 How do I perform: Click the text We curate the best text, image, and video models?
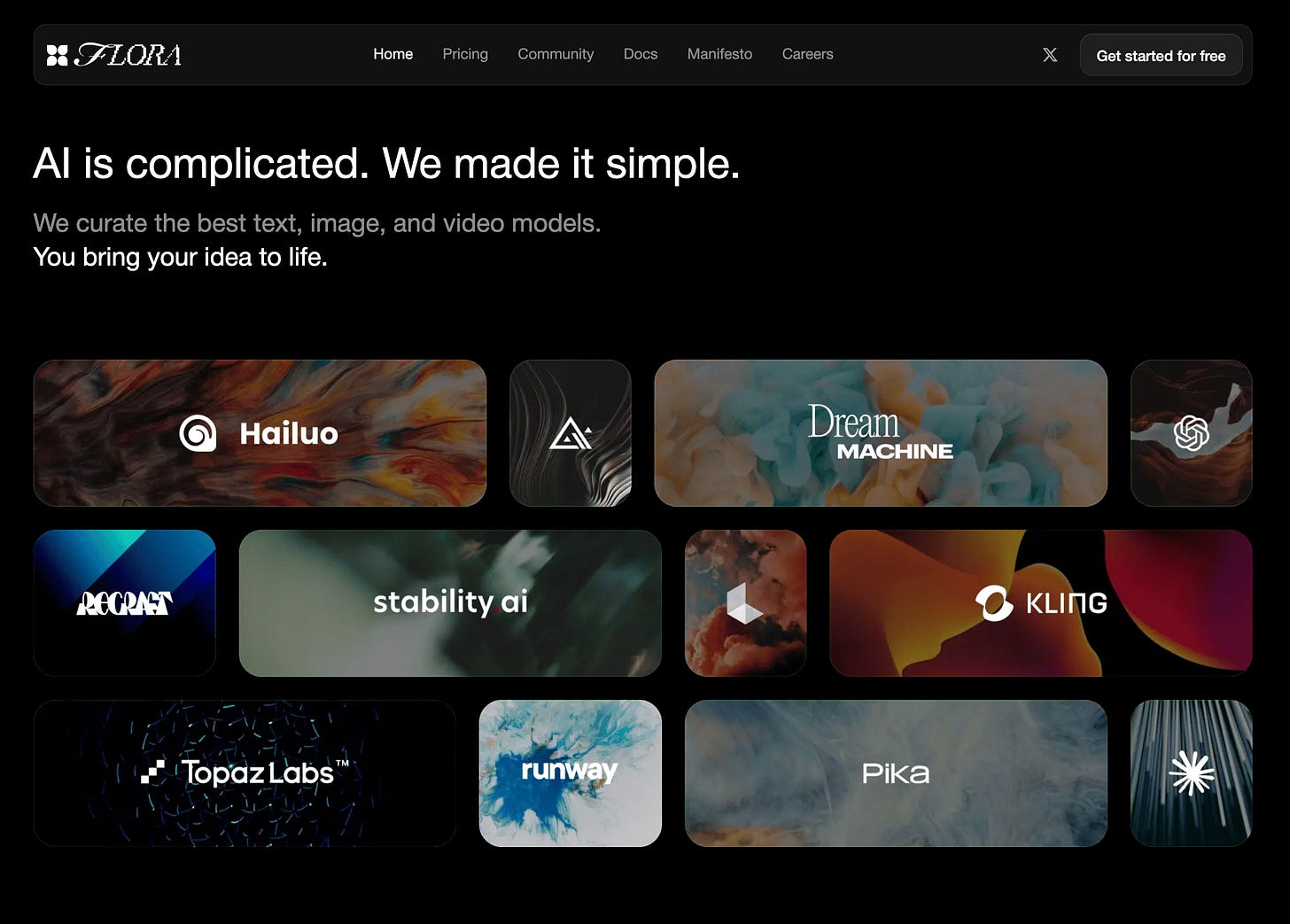(317, 223)
